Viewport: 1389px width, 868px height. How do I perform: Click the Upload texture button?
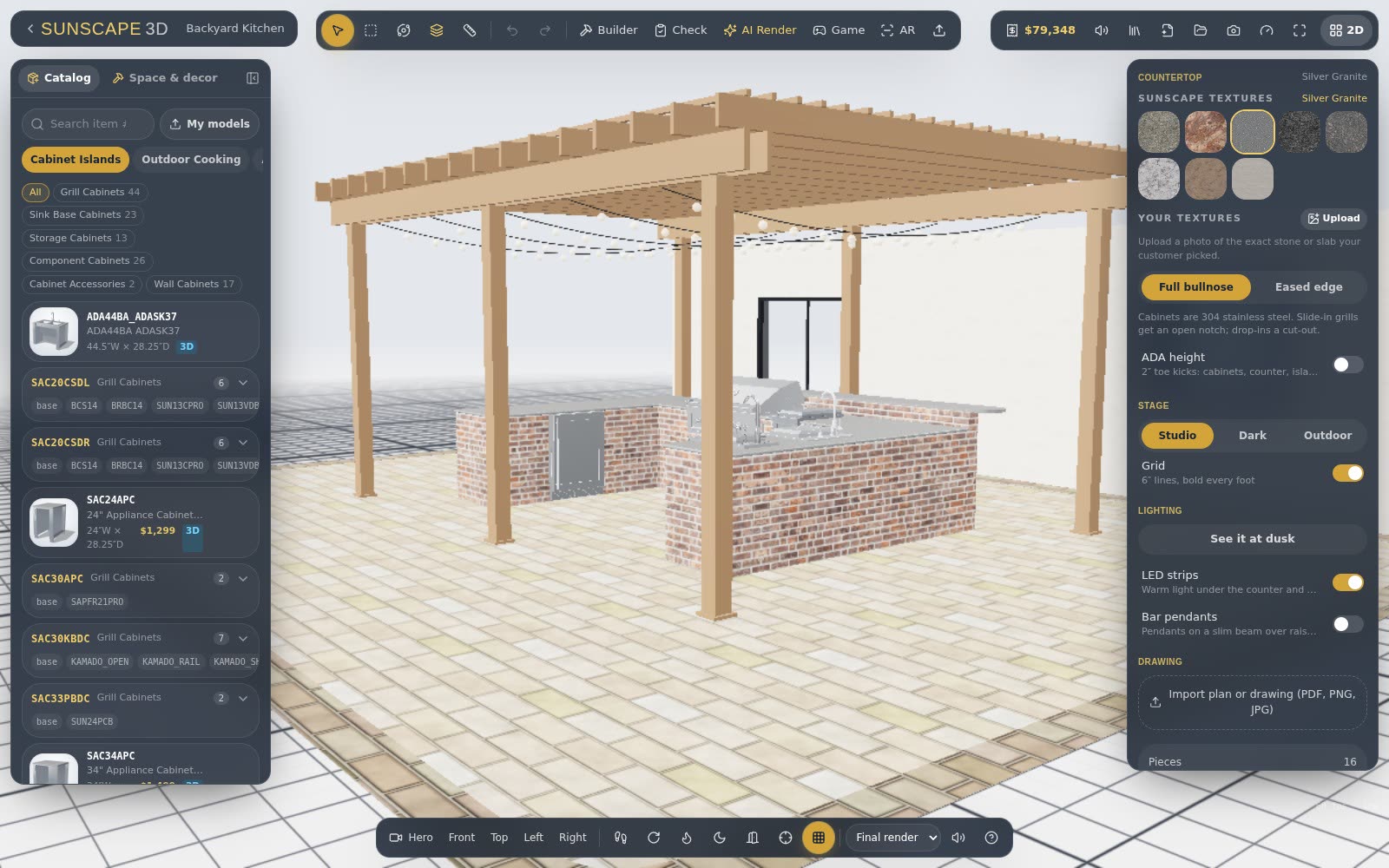click(1333, 219)
